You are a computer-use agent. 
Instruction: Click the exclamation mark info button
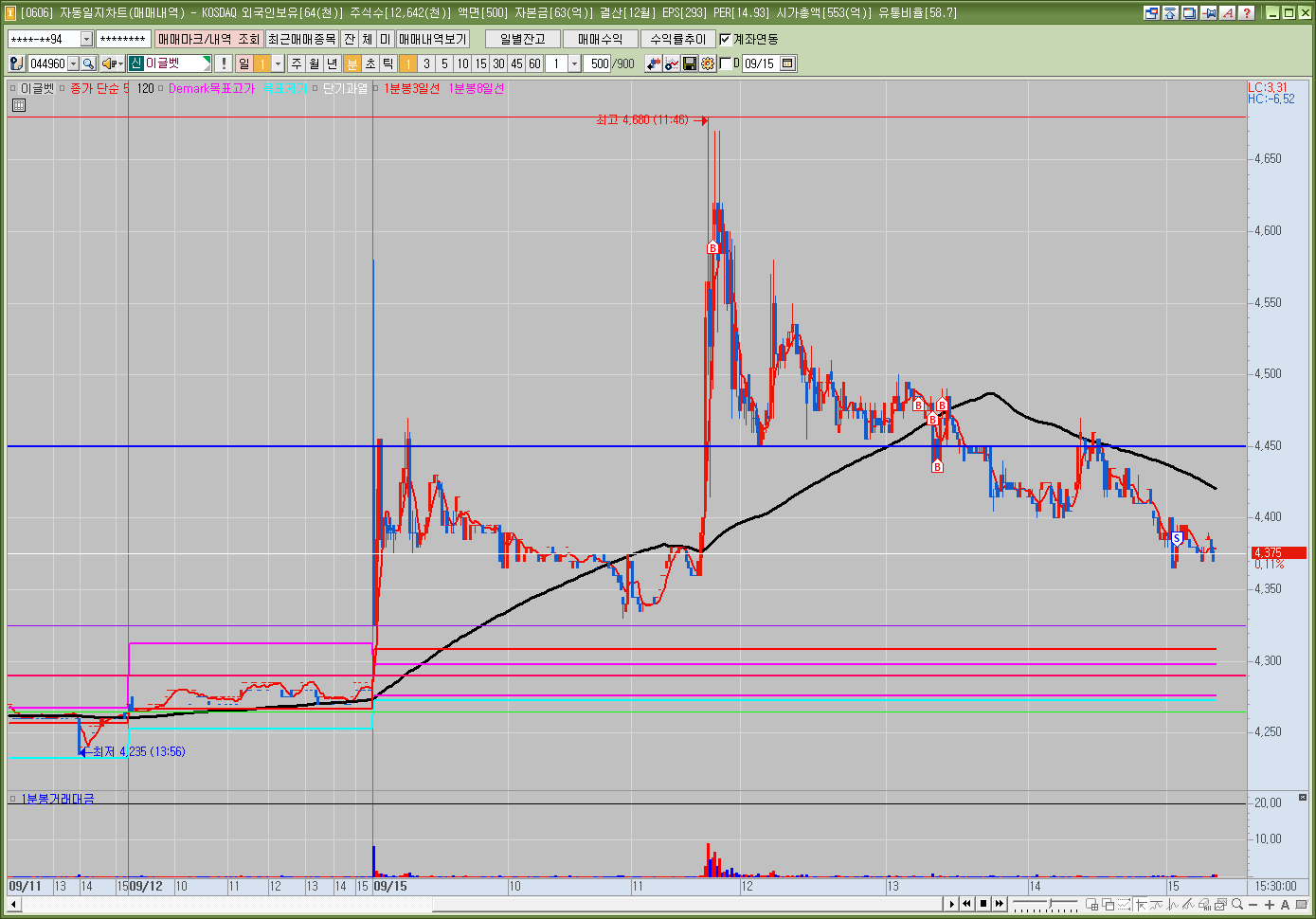(x=224, y=63)
